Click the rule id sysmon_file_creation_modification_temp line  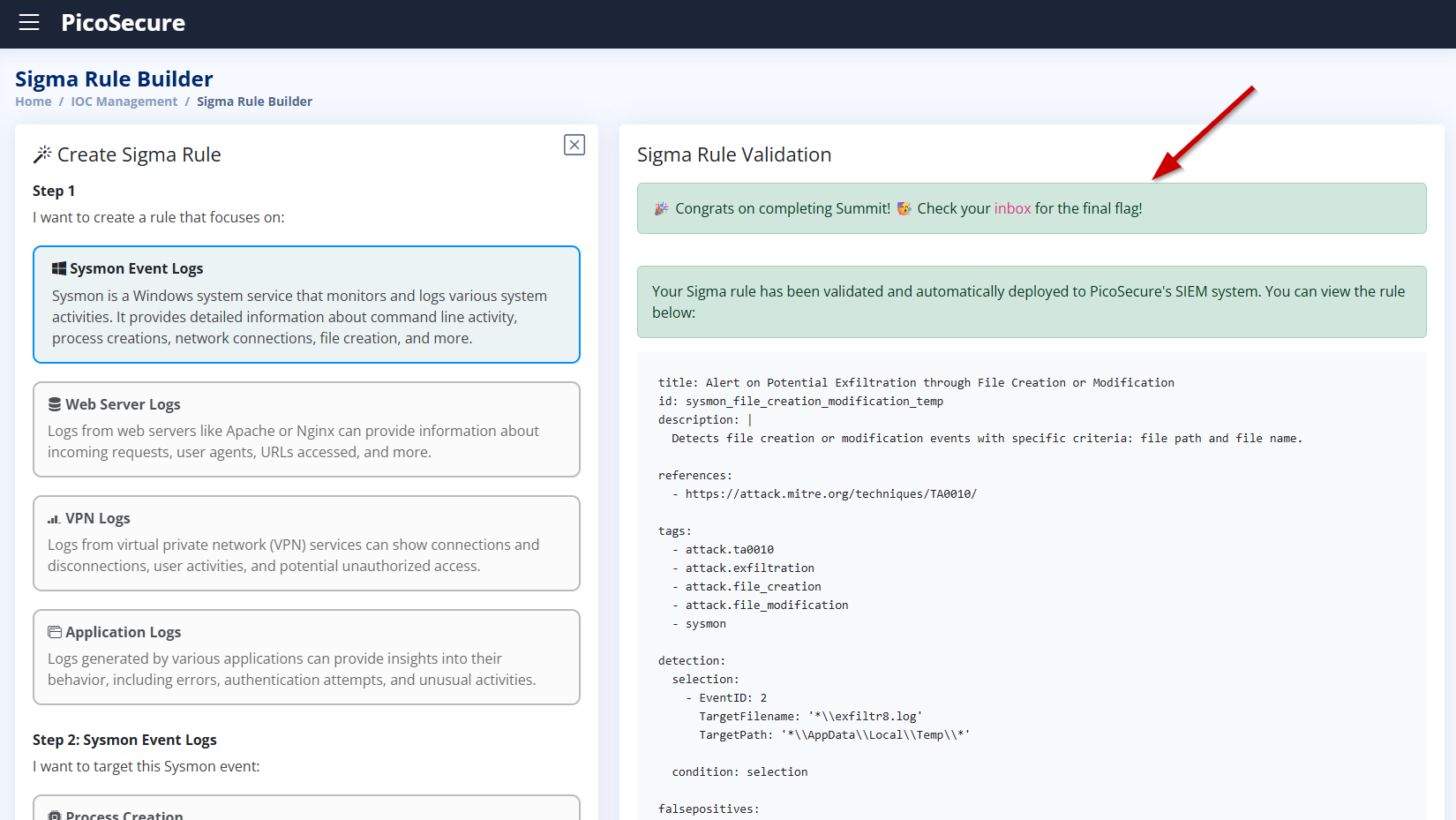[800, 401]
